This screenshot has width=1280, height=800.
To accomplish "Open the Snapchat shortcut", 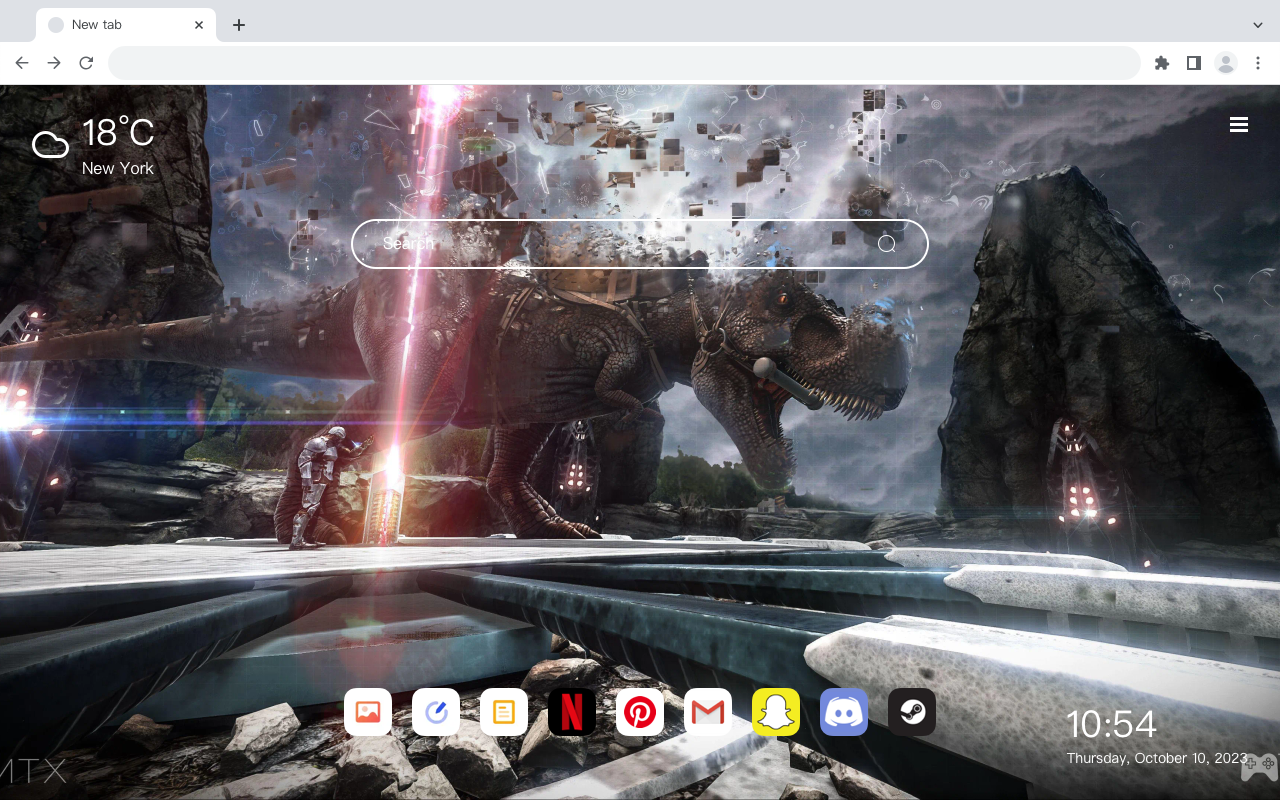I will click(776, 712).
